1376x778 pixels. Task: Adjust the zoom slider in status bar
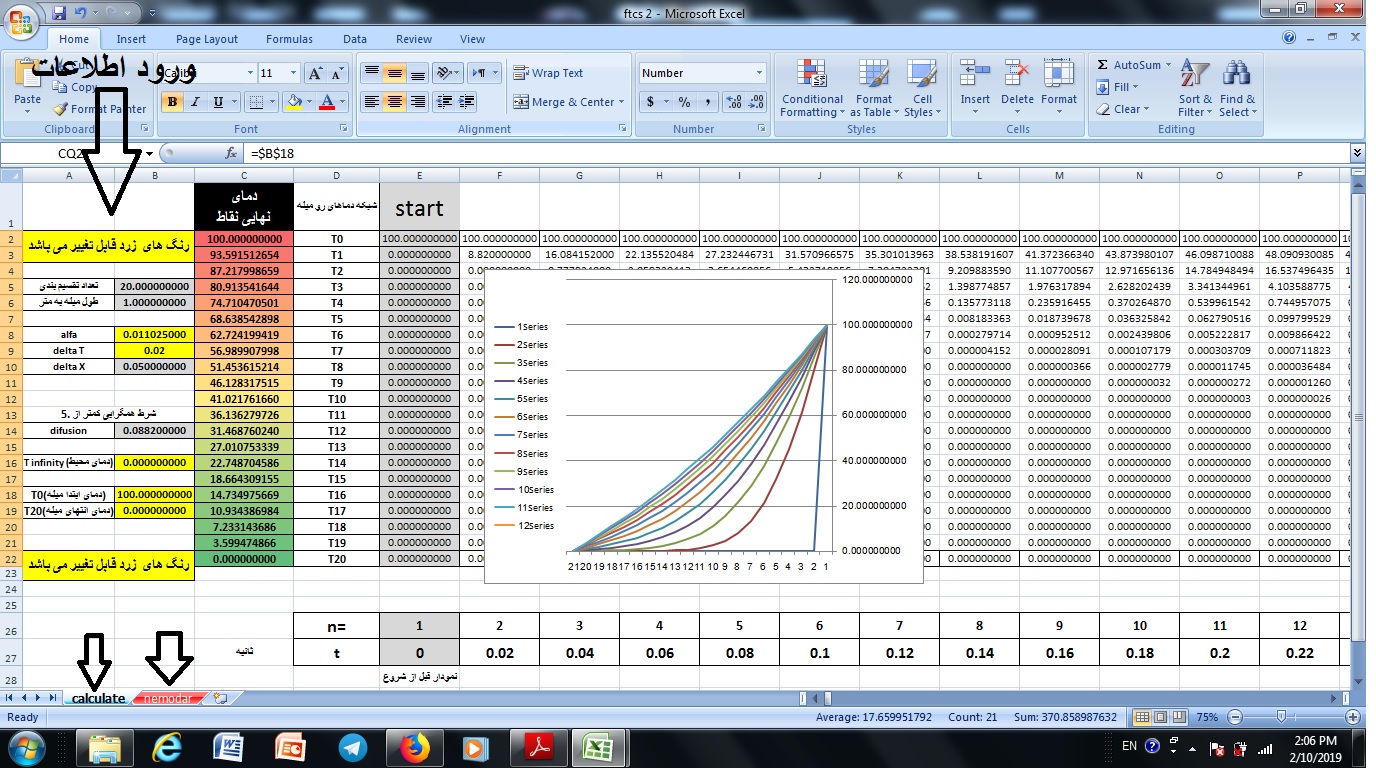pos(1282,717)
